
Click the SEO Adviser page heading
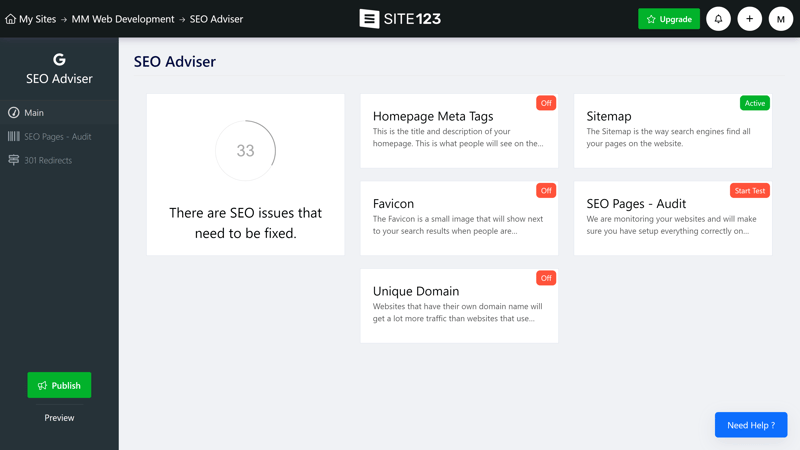tap(174, 62)
